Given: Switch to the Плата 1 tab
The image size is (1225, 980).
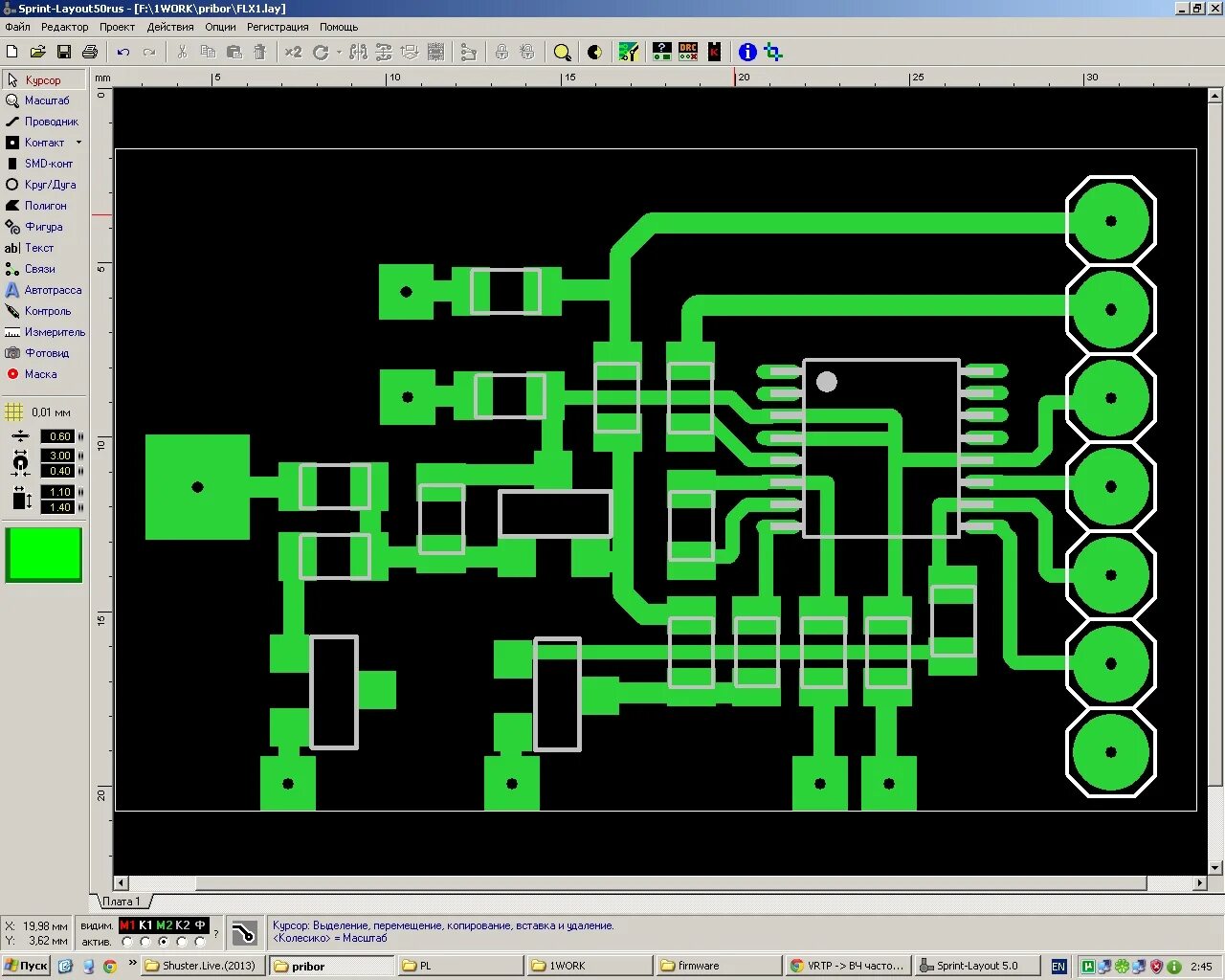Looking at the screenshot, I should point(122,901).
